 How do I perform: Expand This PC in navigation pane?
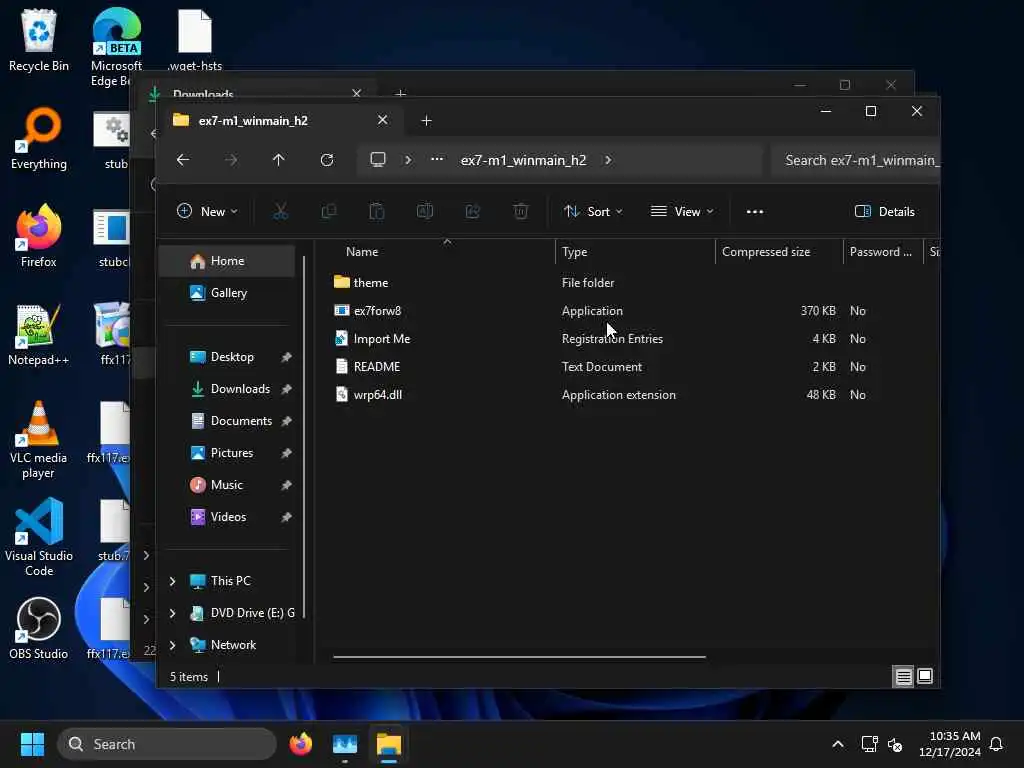click(172, 581)
